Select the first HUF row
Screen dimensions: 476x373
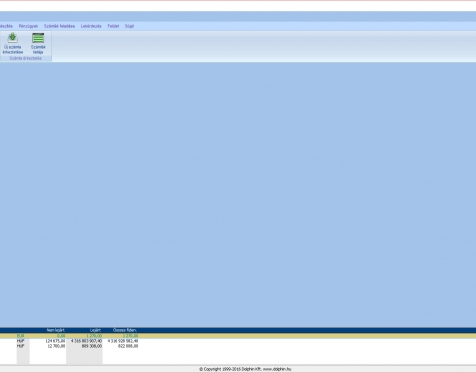click(x=238, y=341)
